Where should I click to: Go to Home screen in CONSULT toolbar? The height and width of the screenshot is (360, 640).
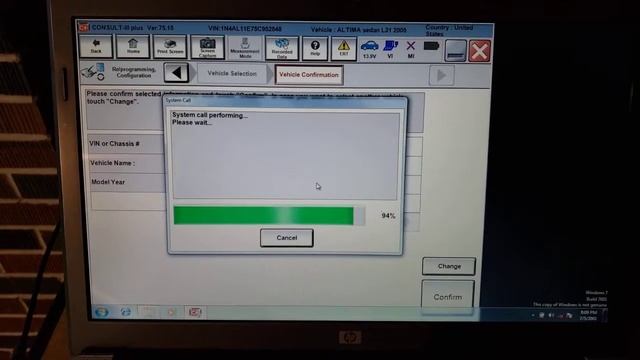click(x=133, y=47)
